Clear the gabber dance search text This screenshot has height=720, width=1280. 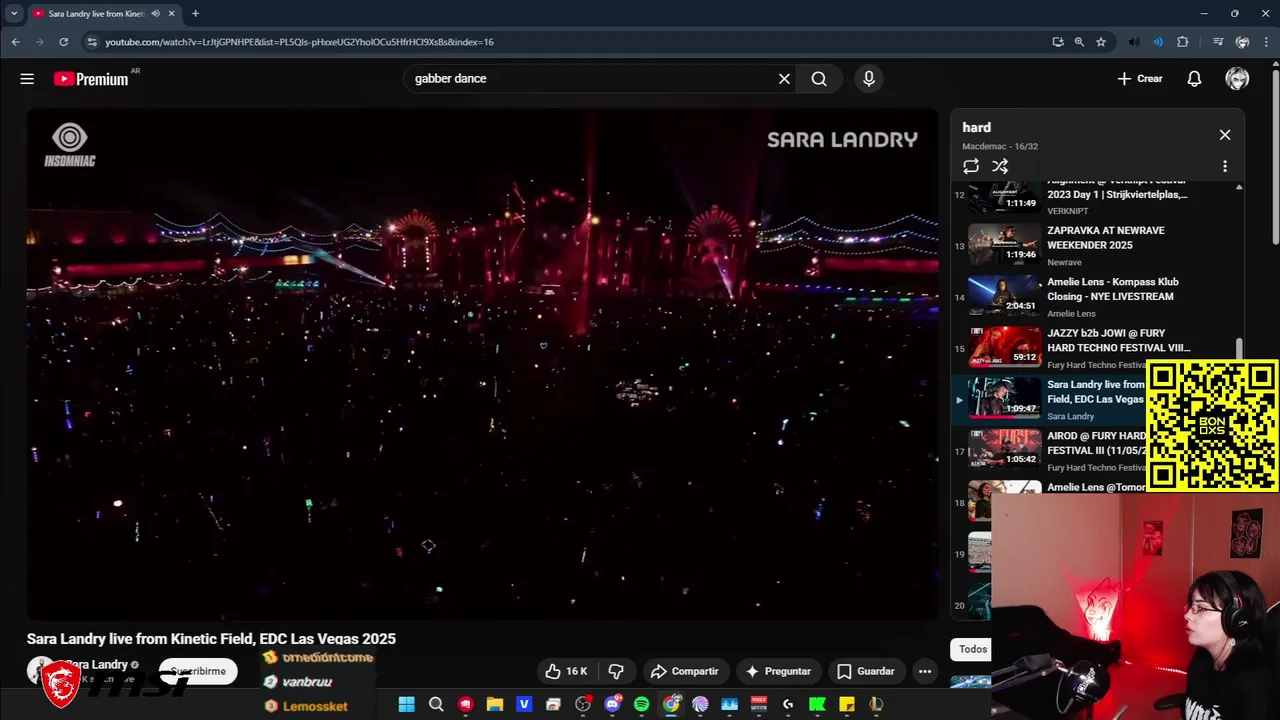pyautogui.click(x=784, y=79)
